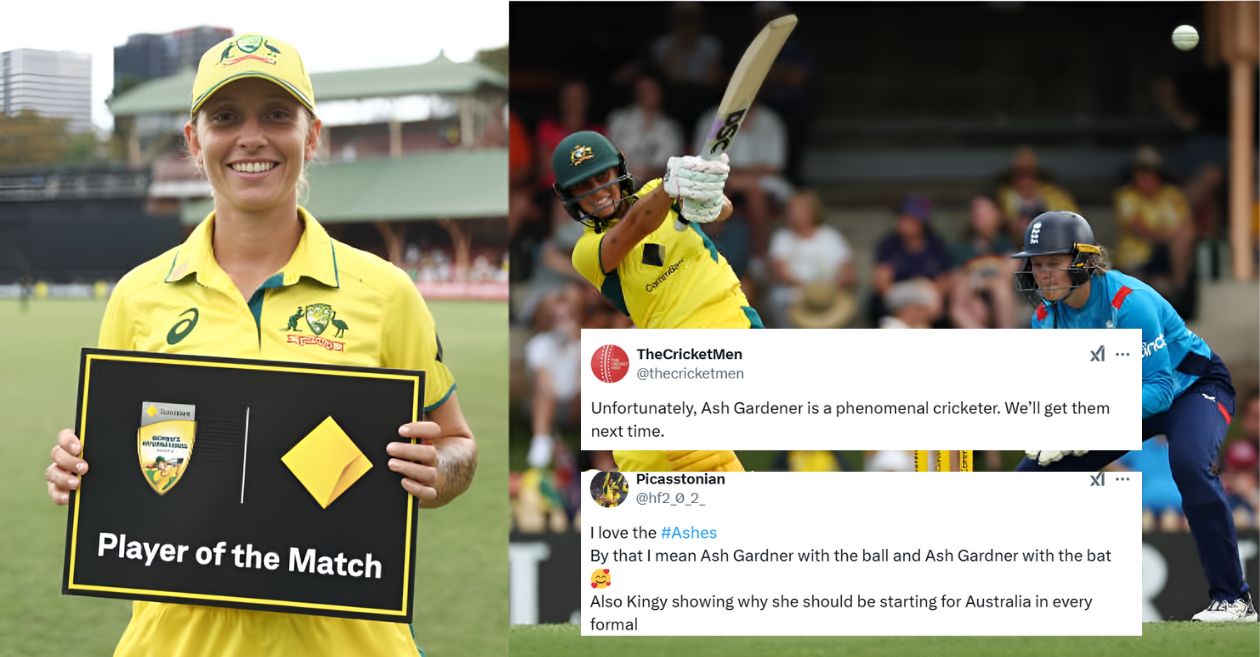
Task: Click the Picasstonian profile avatar
Action: [x=610, y=488]
